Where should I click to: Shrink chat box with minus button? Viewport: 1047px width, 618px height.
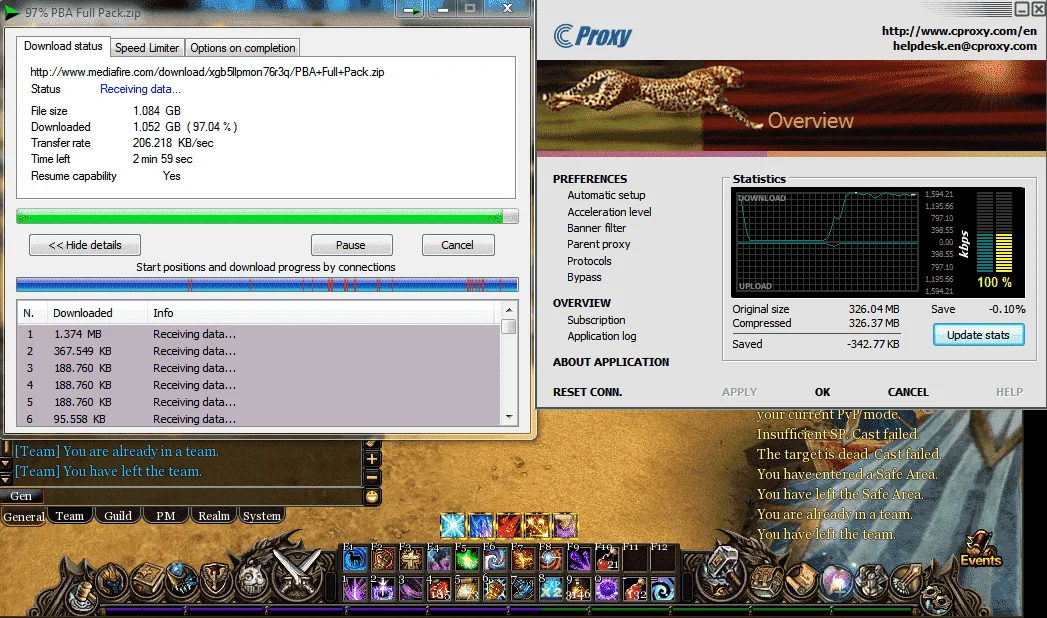[372, 477]
